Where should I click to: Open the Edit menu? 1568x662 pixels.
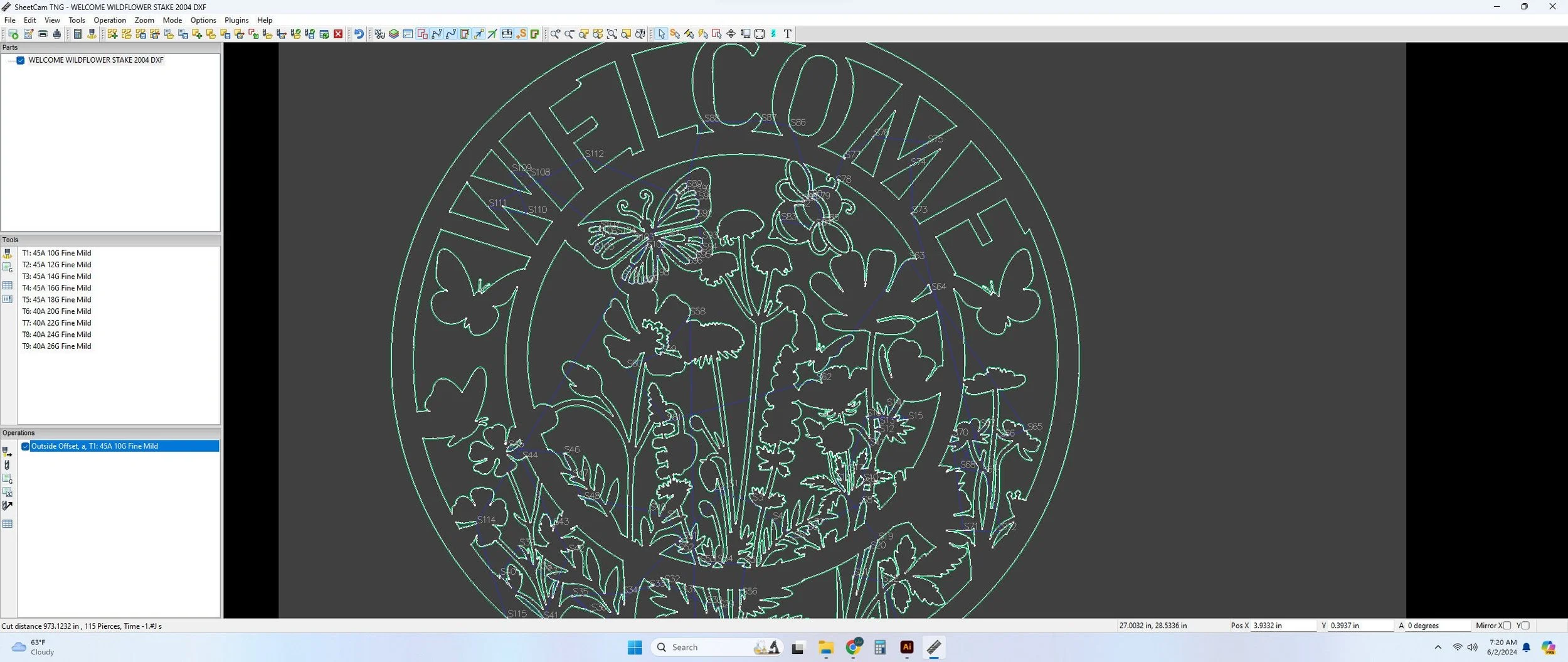[x=29, y=20]
